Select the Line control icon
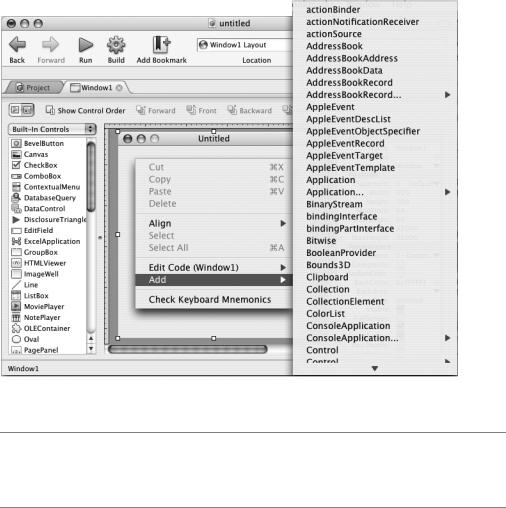 tap(16, 285)
